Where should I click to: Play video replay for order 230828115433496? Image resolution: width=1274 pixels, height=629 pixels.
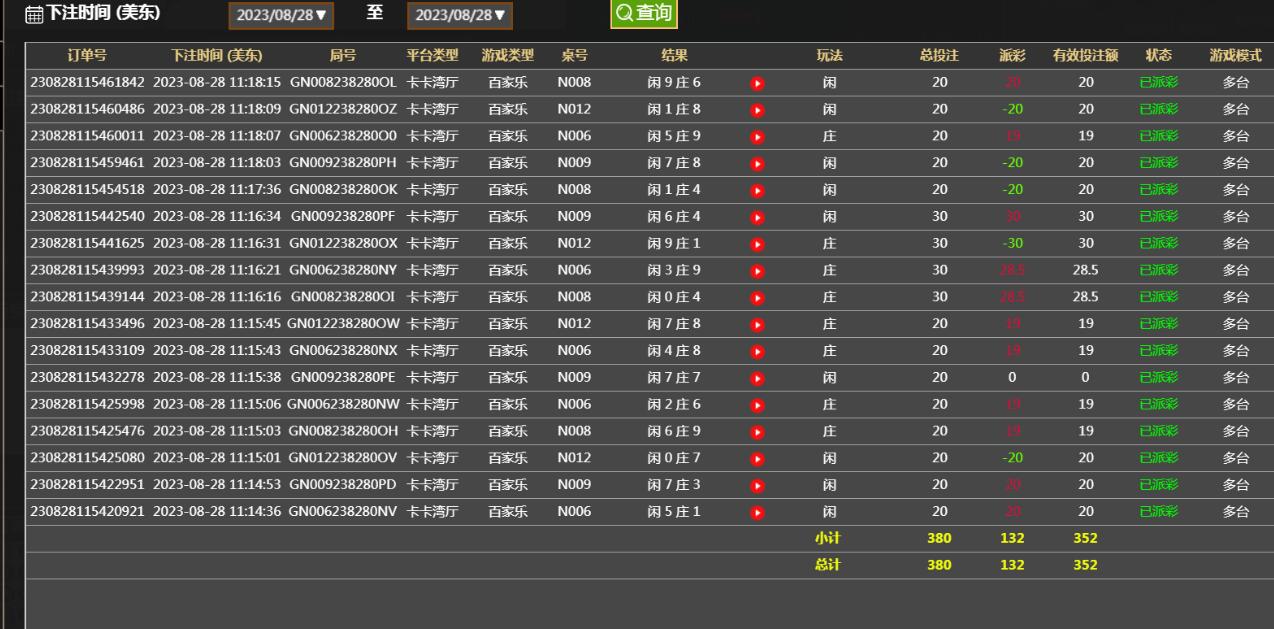[757, 325]
